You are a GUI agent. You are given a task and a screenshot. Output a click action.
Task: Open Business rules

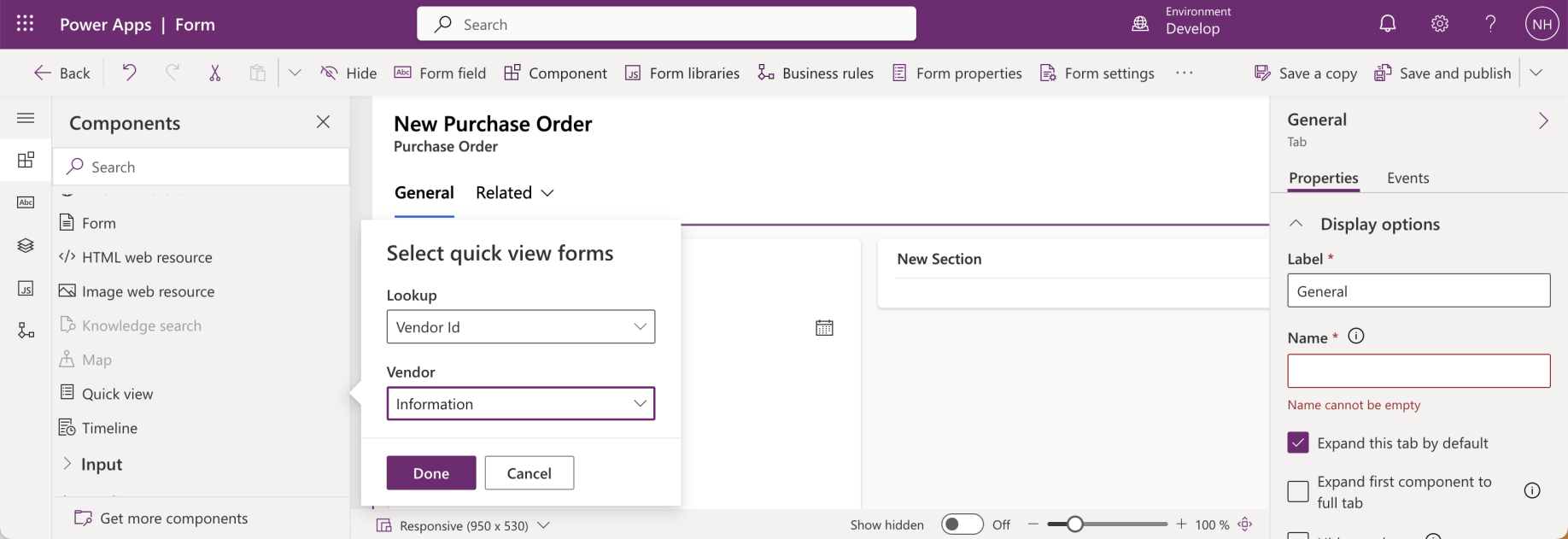(x=816, y=73)
